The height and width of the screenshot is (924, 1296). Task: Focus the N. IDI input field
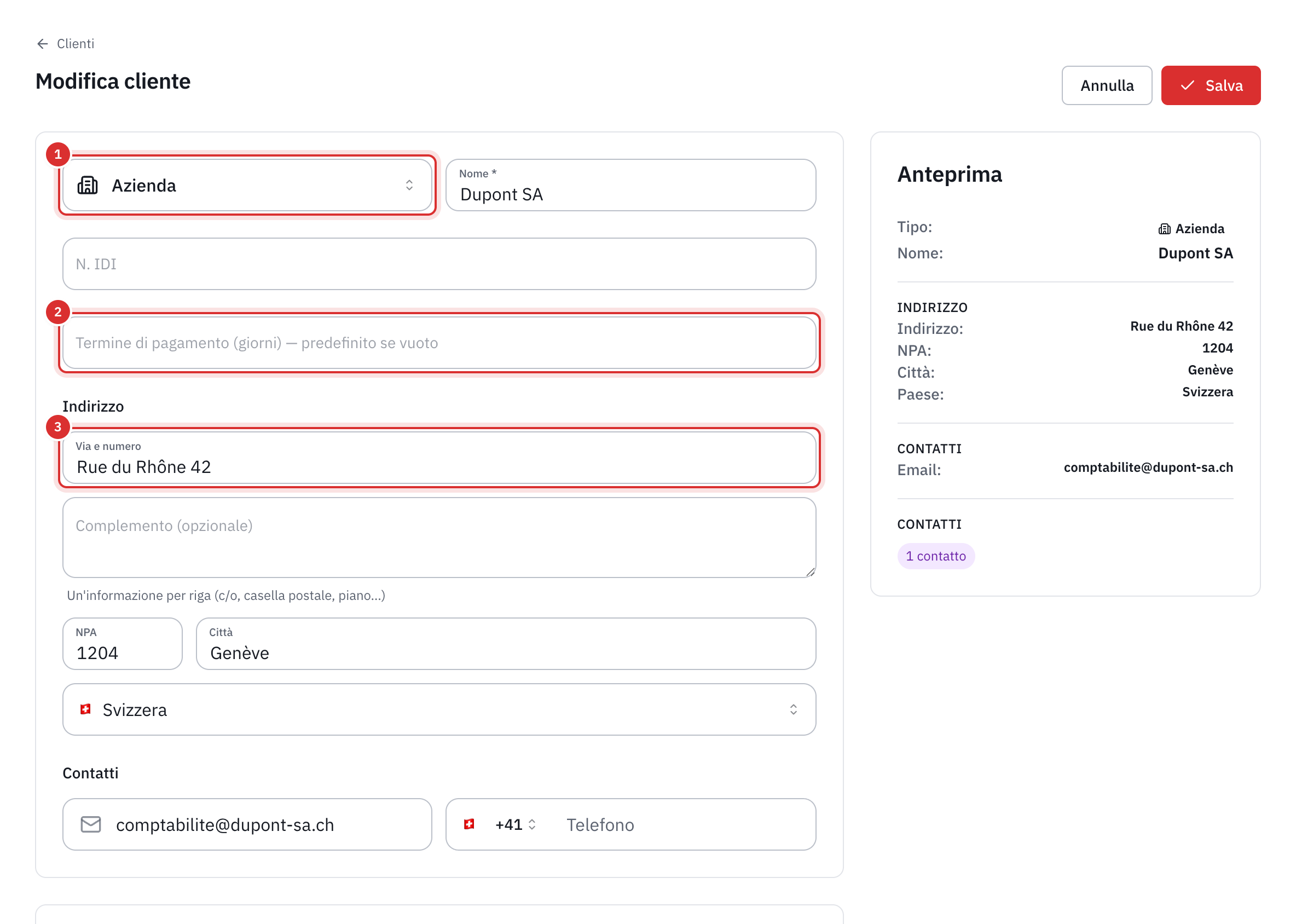439,264
